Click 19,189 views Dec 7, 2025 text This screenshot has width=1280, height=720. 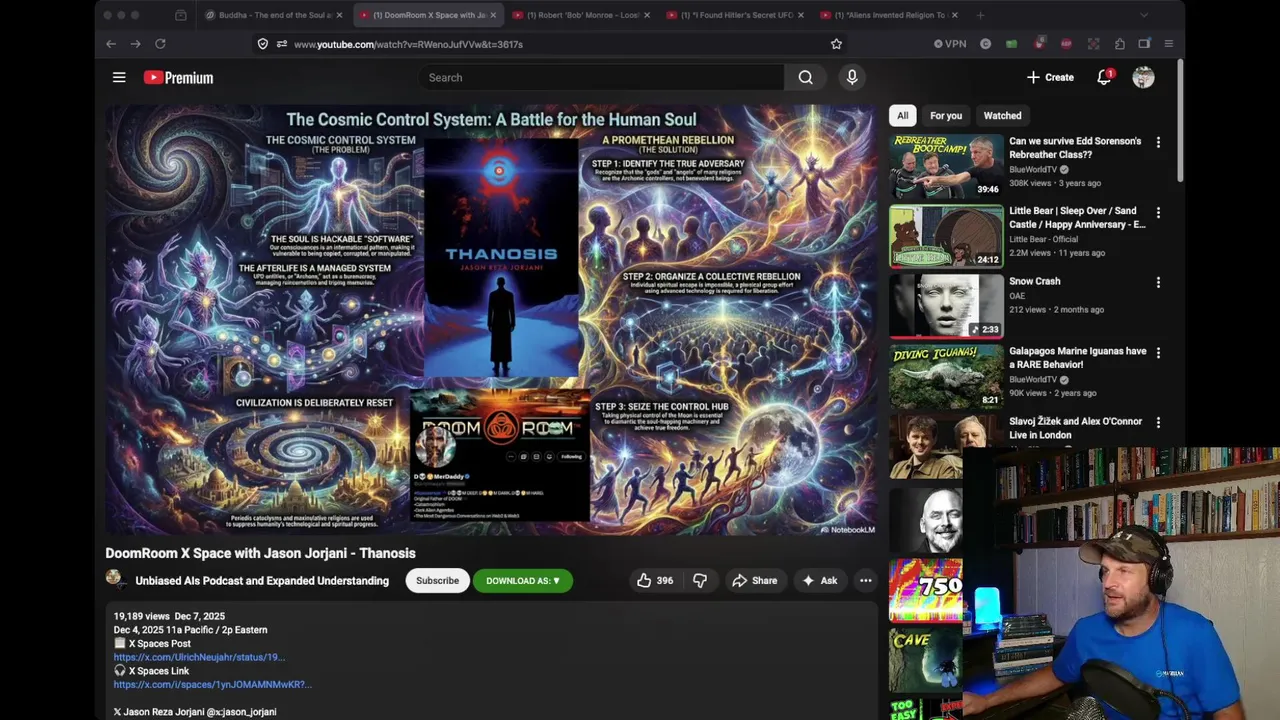click(x=169, y=616)
